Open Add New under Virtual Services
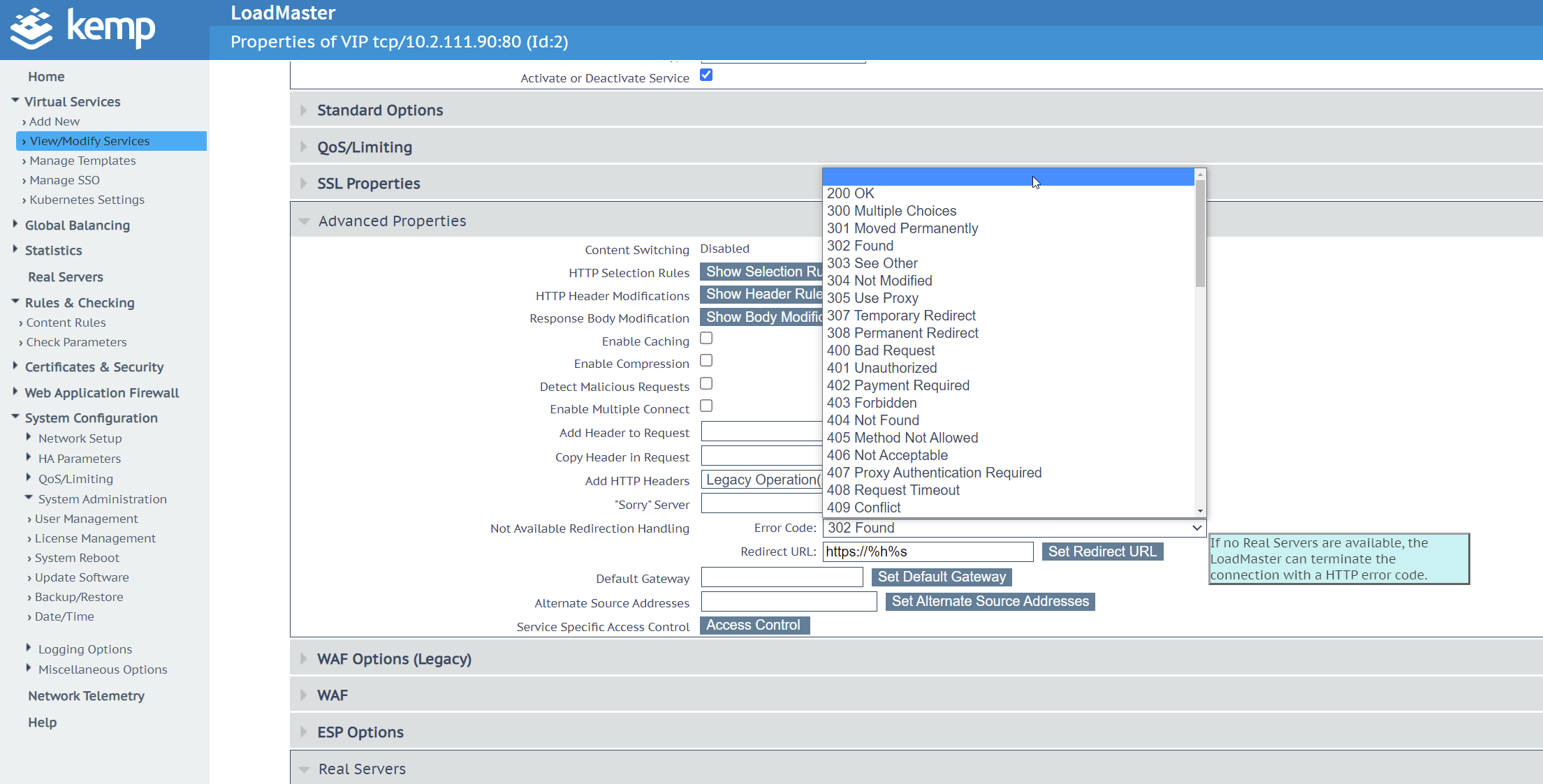 54,121
